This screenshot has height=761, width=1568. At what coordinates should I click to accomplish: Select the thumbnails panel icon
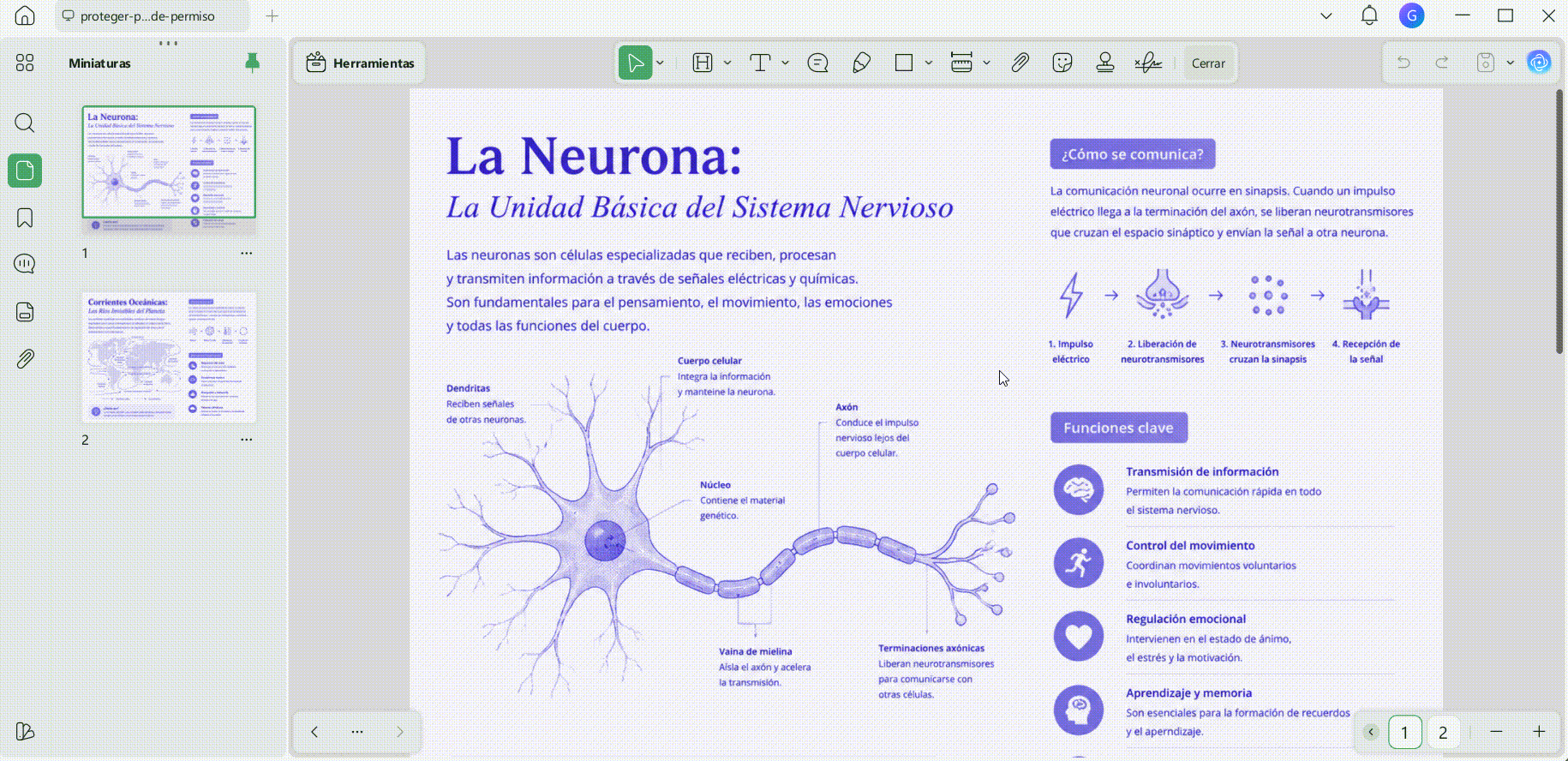[25, 171]
